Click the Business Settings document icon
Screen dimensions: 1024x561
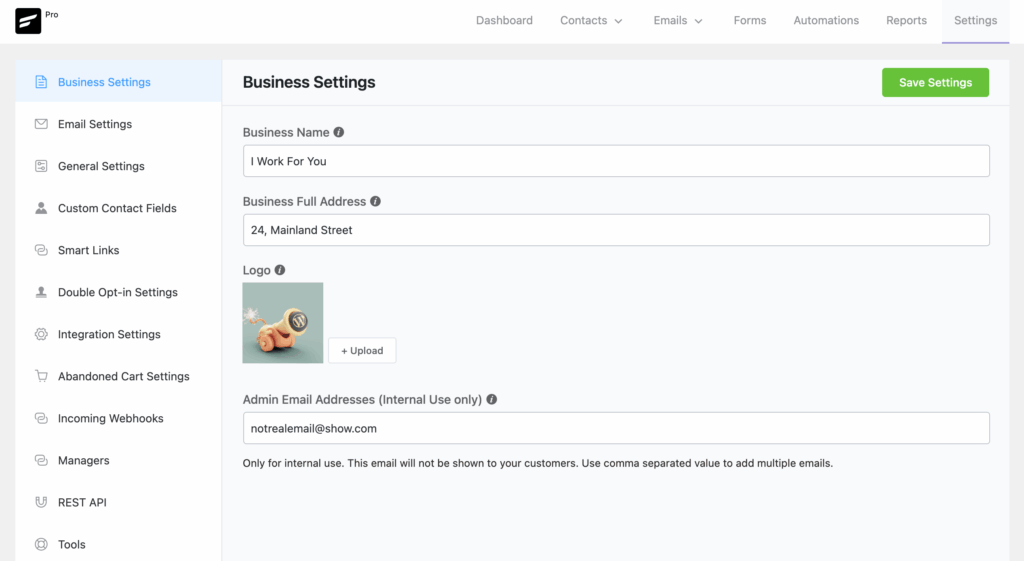click(x=41, y=82)
